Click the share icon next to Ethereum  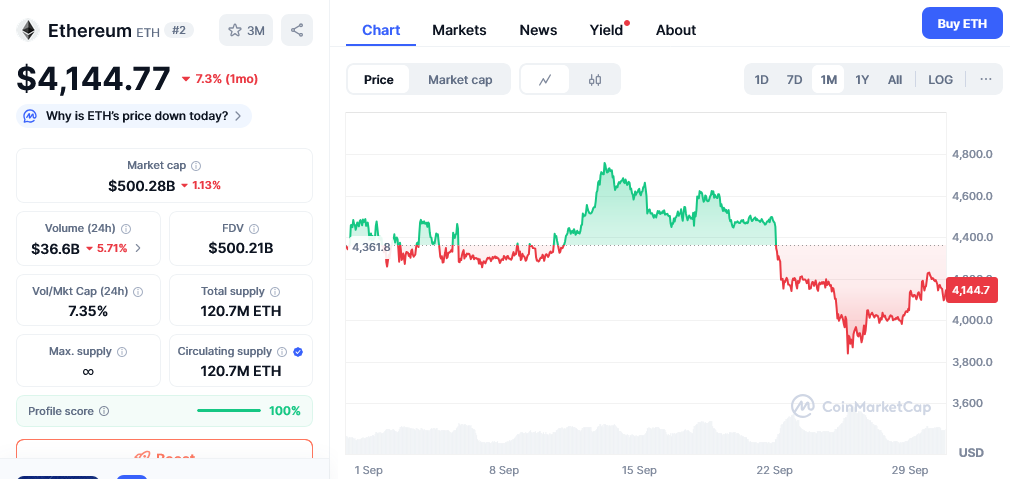pos(297,30)
